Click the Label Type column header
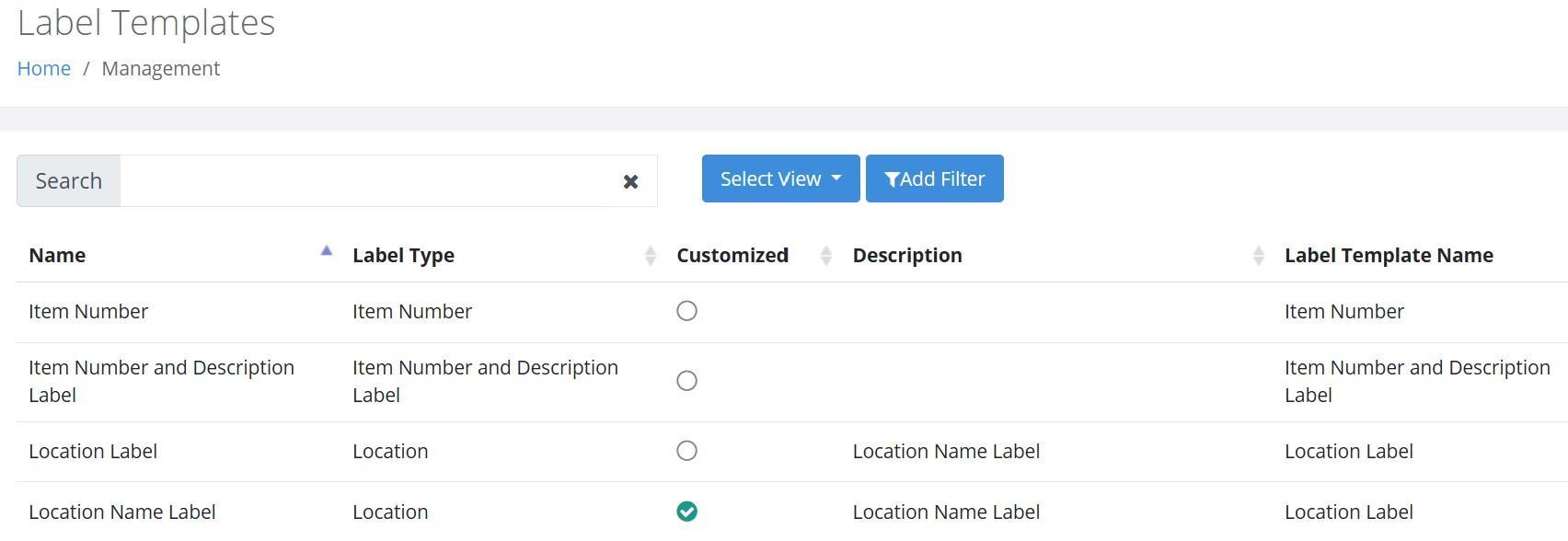The image size is (1568, 541). click(403, 256)
